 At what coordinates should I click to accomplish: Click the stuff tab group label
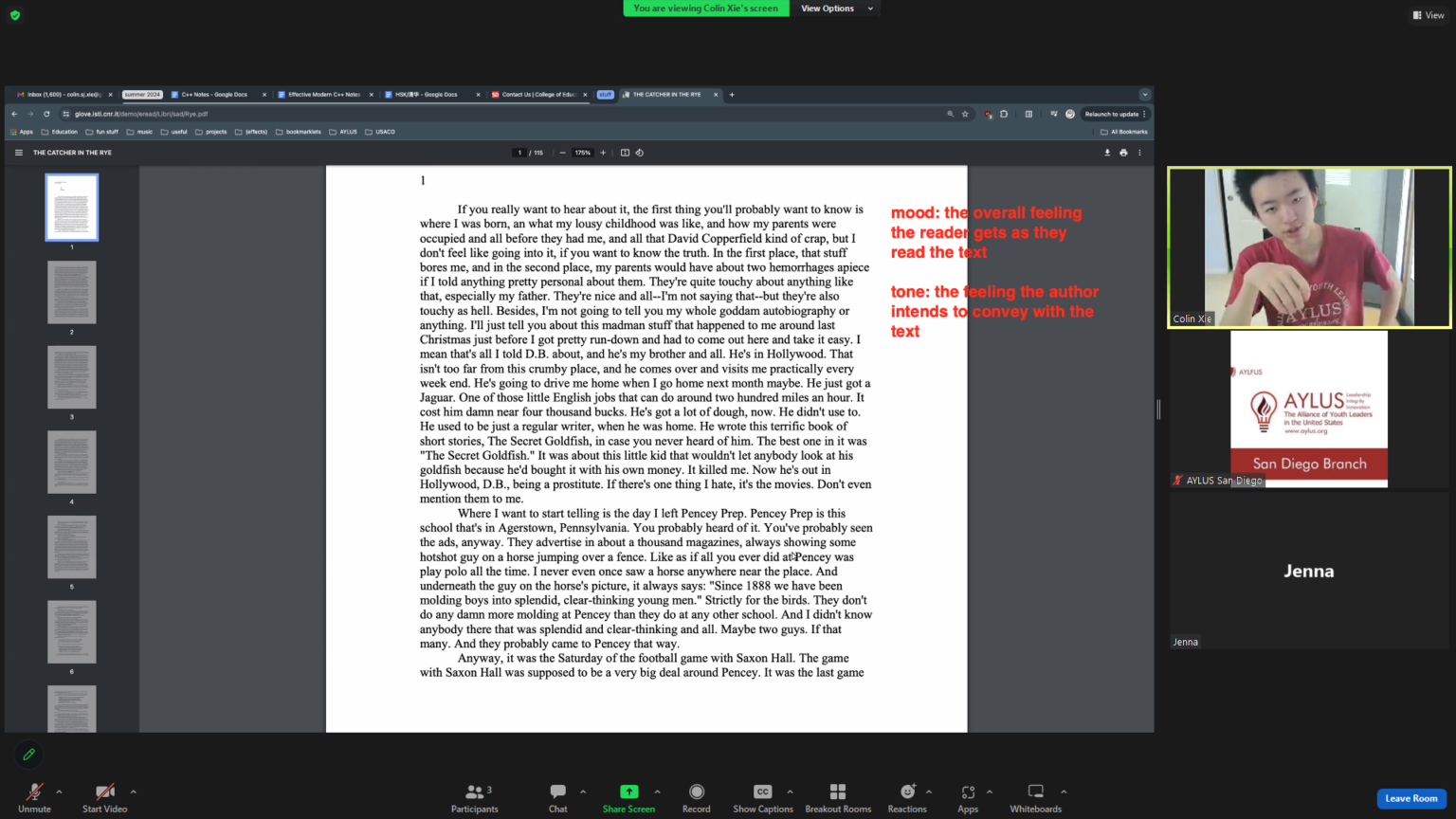tap(606, 95)
